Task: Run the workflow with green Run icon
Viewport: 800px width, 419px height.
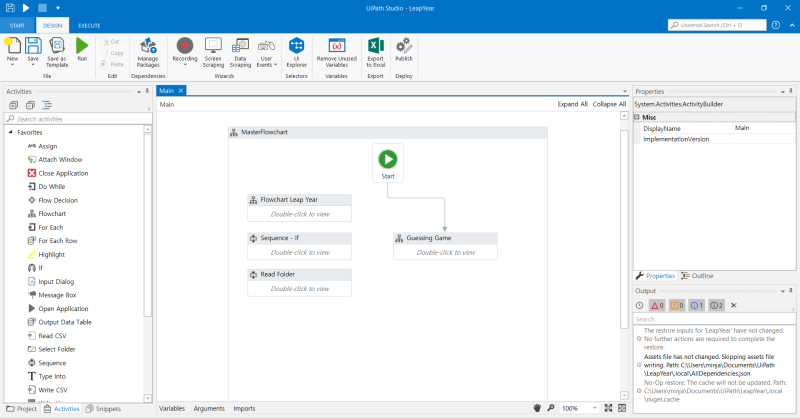Action: 82,49
